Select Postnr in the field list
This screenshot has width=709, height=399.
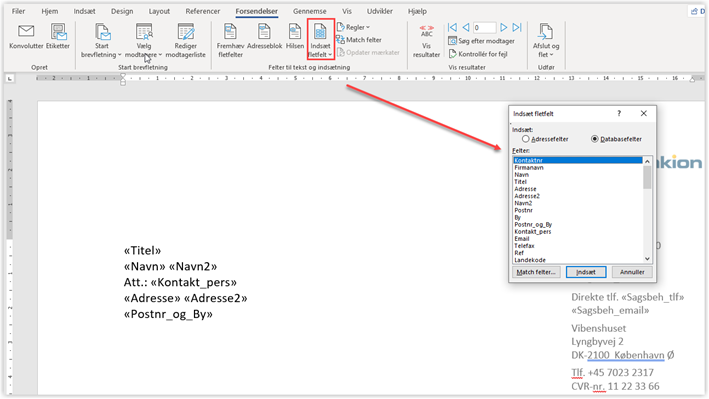(x=577, y=210)
